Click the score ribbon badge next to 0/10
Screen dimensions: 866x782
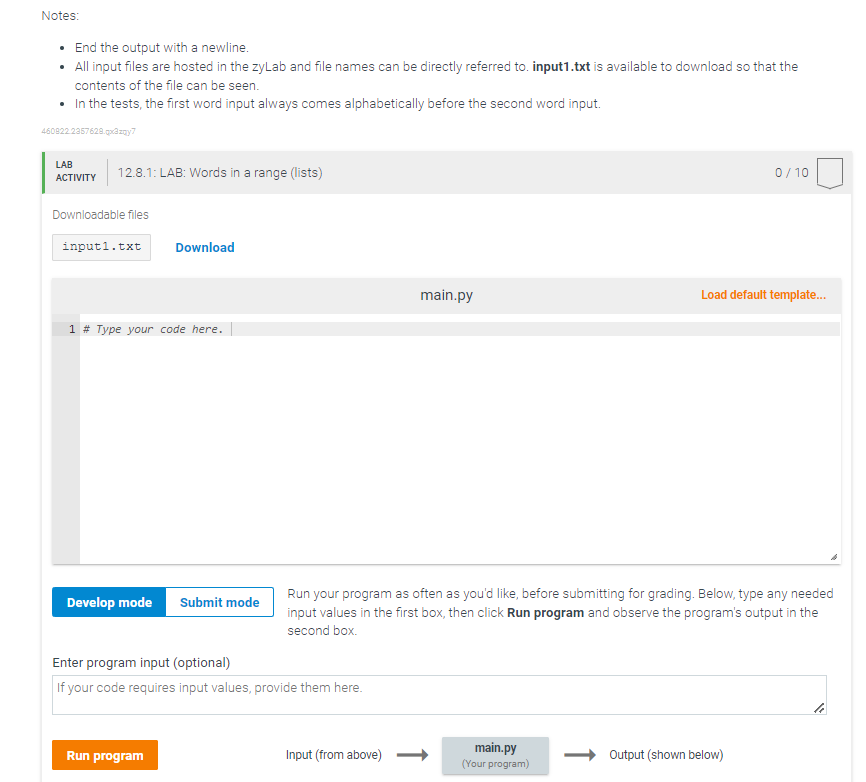pyautogui.click(x=830, y=172)
